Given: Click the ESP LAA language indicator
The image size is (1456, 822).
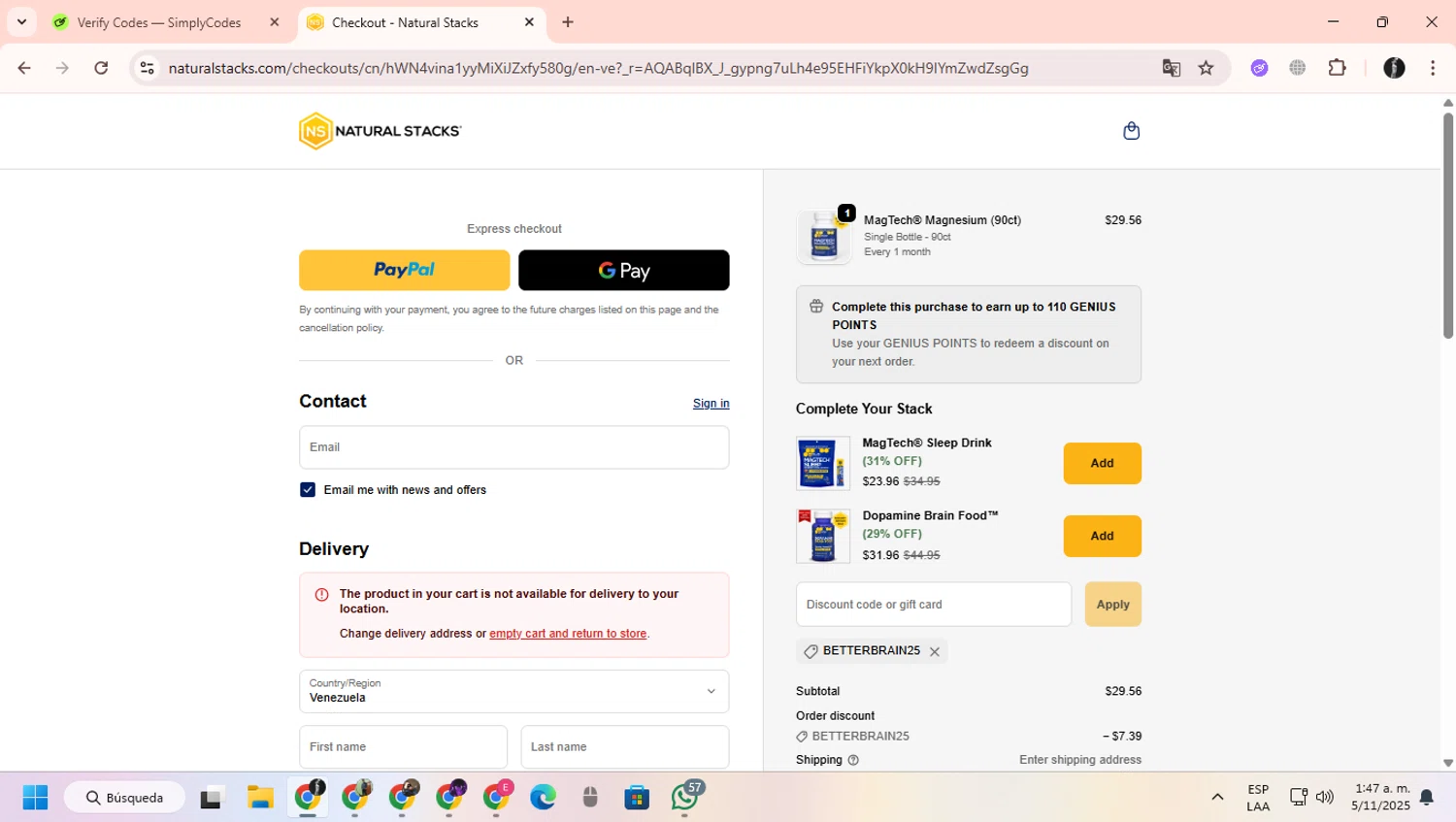Looking at the screenshot, I should [x=1258, y=798].
